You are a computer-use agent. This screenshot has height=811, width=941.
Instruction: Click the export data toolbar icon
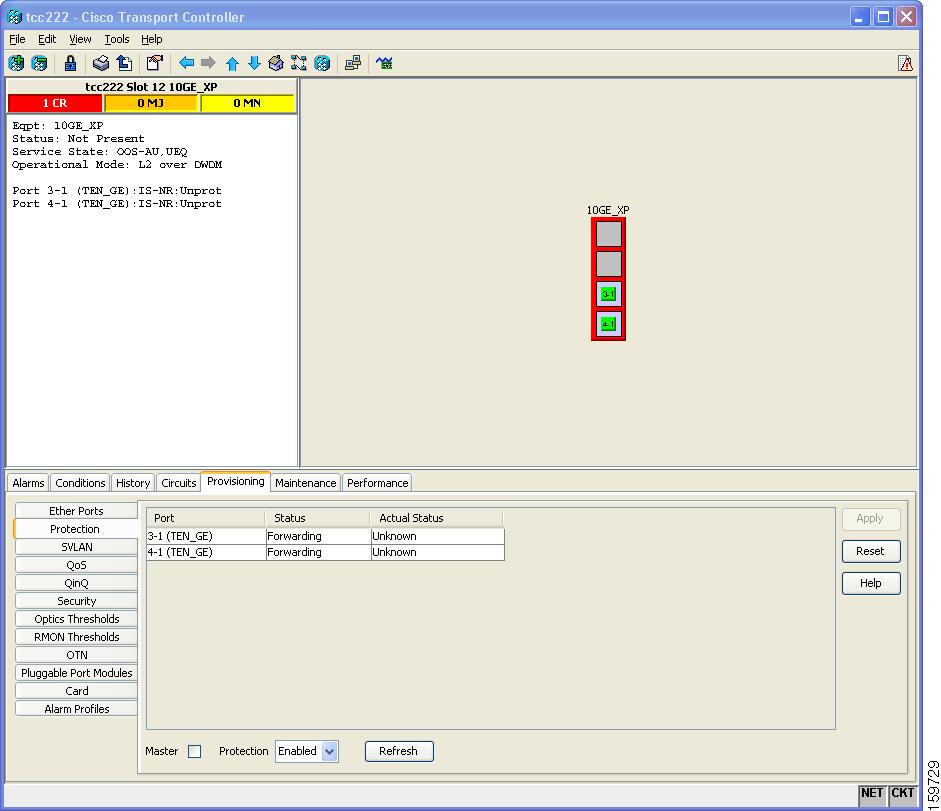(124, 63)
